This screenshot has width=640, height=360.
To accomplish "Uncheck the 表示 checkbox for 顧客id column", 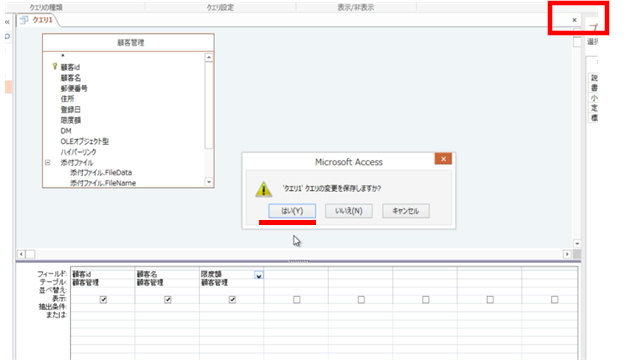I will pyautogui.click(x=103, y=300).
